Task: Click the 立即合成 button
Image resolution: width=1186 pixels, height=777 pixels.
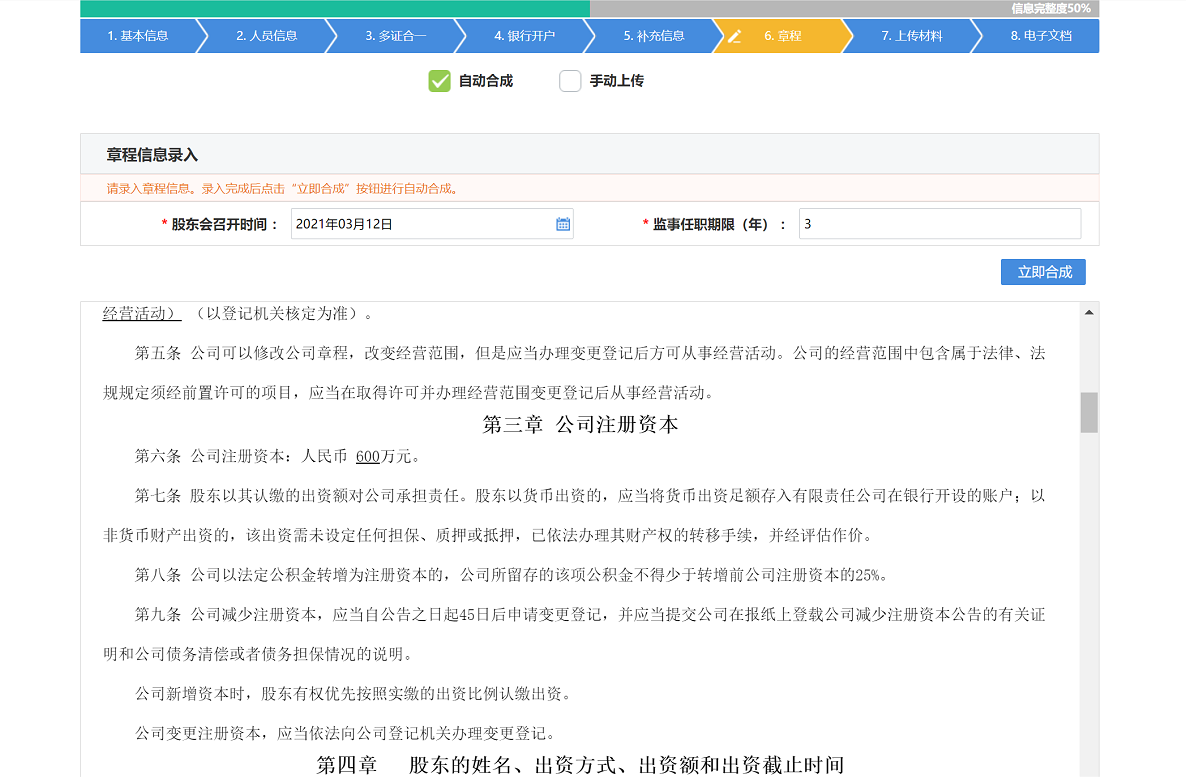Action: pyautogui.click(x=1043, y=272)
